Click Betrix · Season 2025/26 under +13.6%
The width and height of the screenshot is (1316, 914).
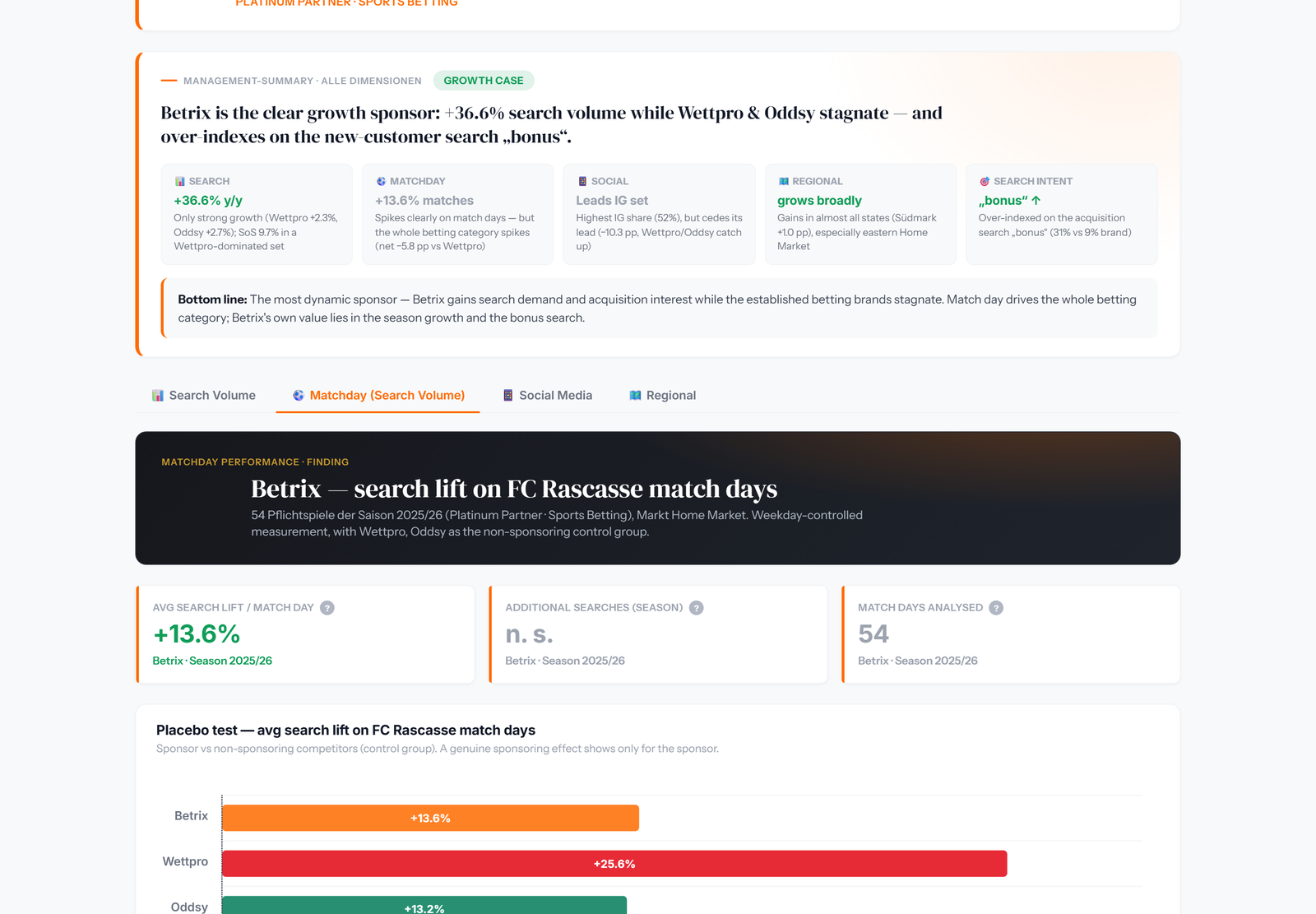pos(212,661)
